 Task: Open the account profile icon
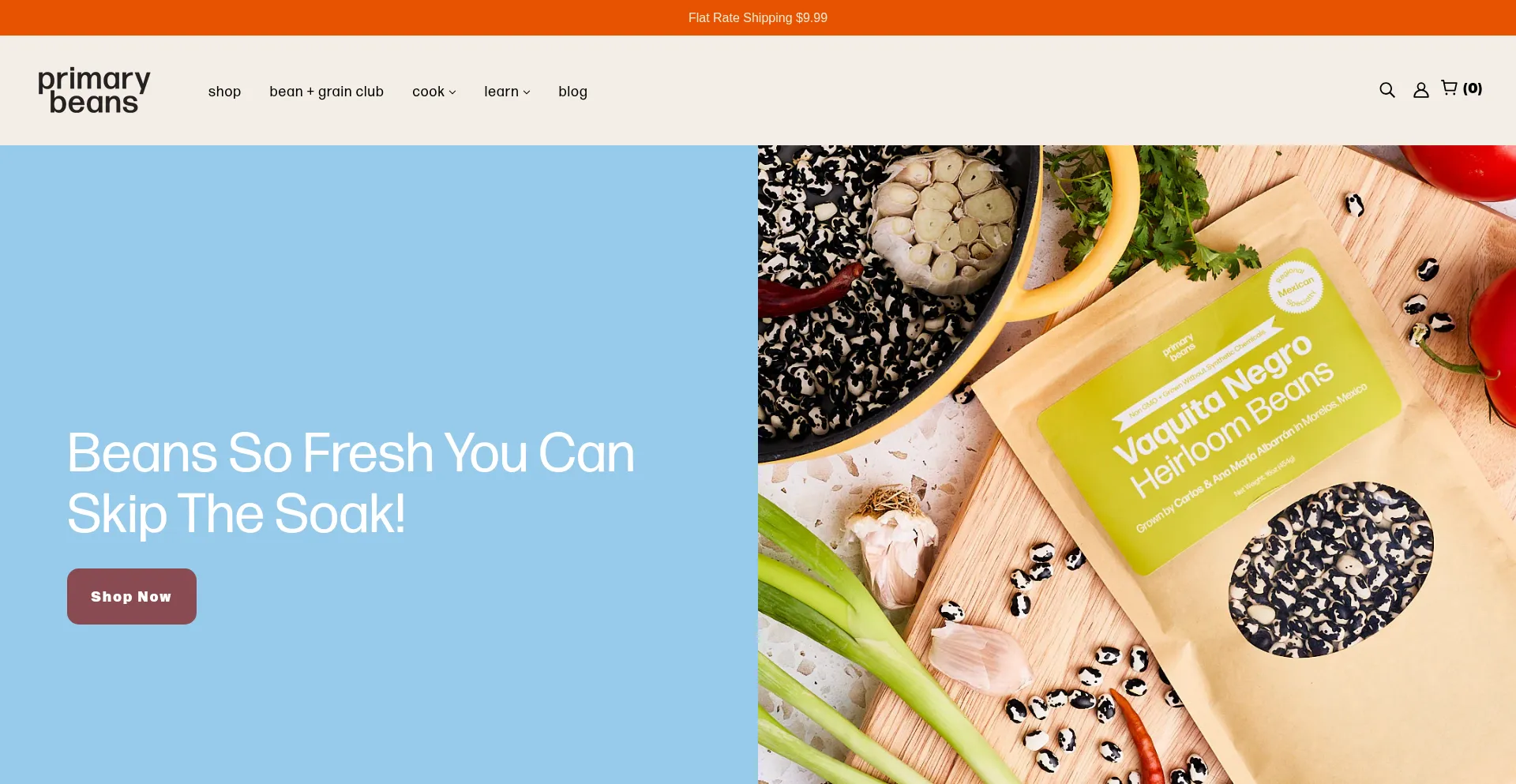1420,90
